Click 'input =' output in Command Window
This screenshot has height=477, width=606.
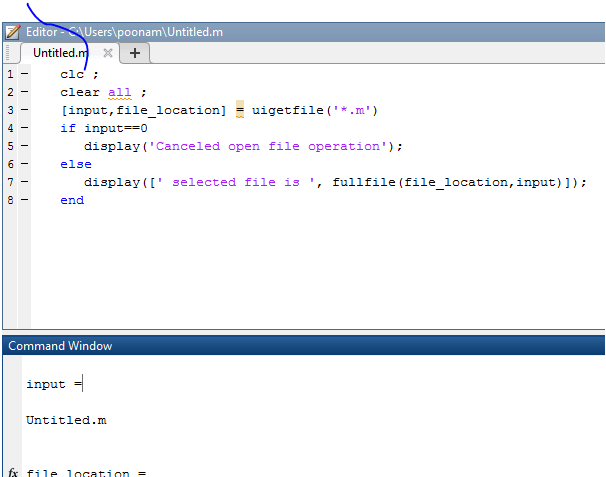54,384
